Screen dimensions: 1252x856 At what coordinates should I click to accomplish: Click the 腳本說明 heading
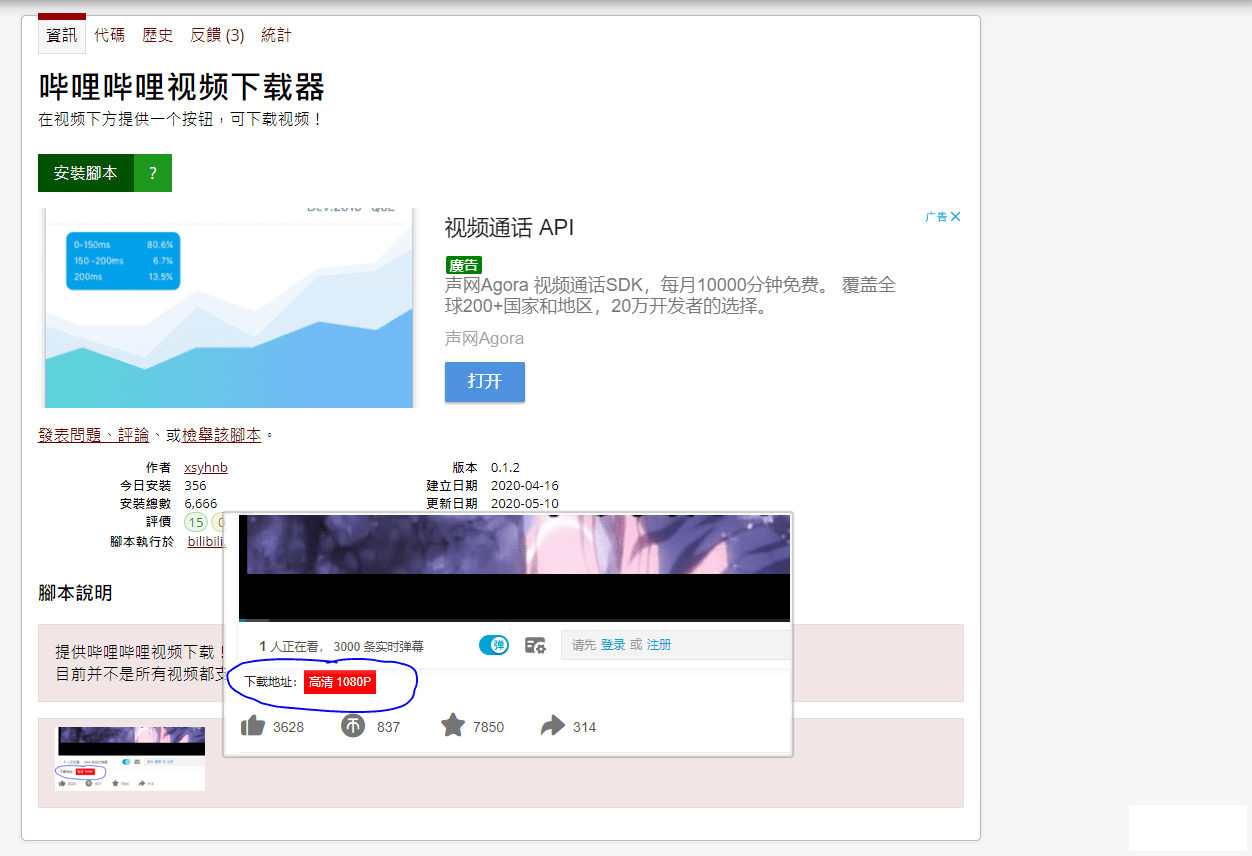[75, 593]
